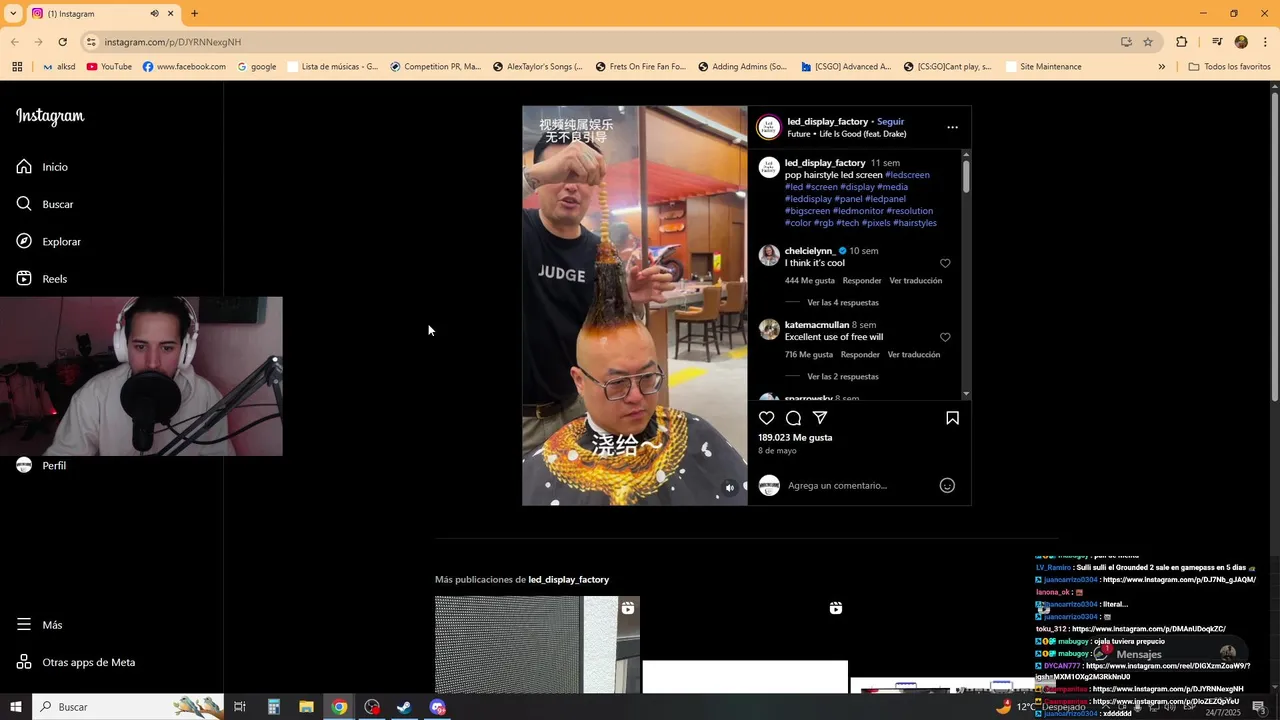Open Chrome profile avatar
This screenshot has width=1280, height=720.
tap(1241, 42)
